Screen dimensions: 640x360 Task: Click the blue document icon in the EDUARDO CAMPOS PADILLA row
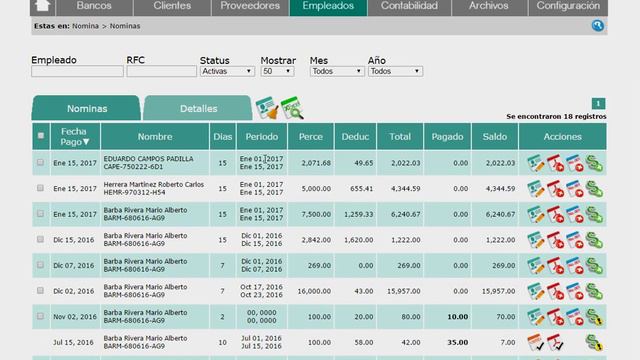(x=575, y=163)
